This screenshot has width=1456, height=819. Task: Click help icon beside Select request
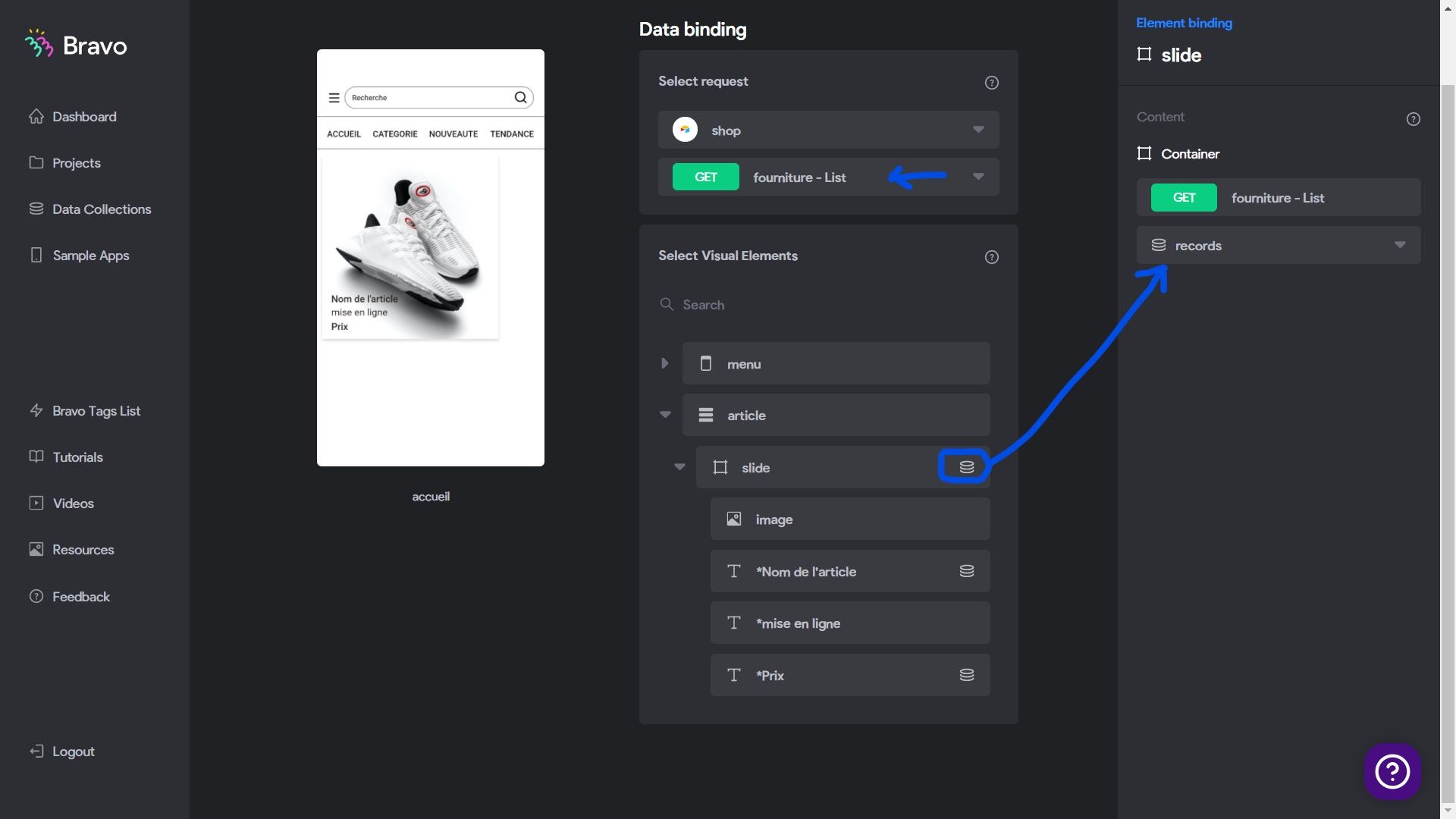(991, 83)
